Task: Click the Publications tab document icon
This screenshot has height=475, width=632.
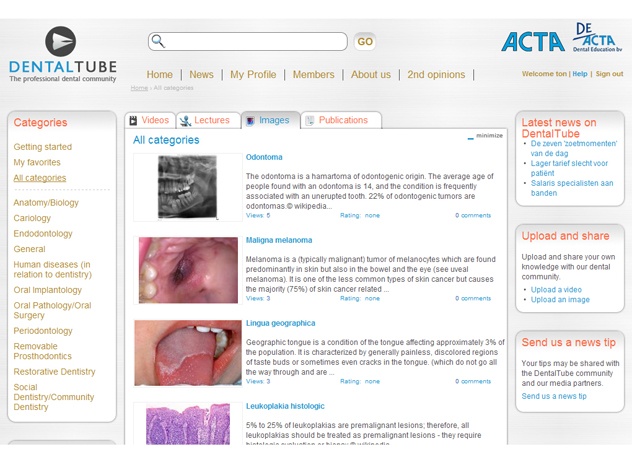Action: tap(310, 121)
